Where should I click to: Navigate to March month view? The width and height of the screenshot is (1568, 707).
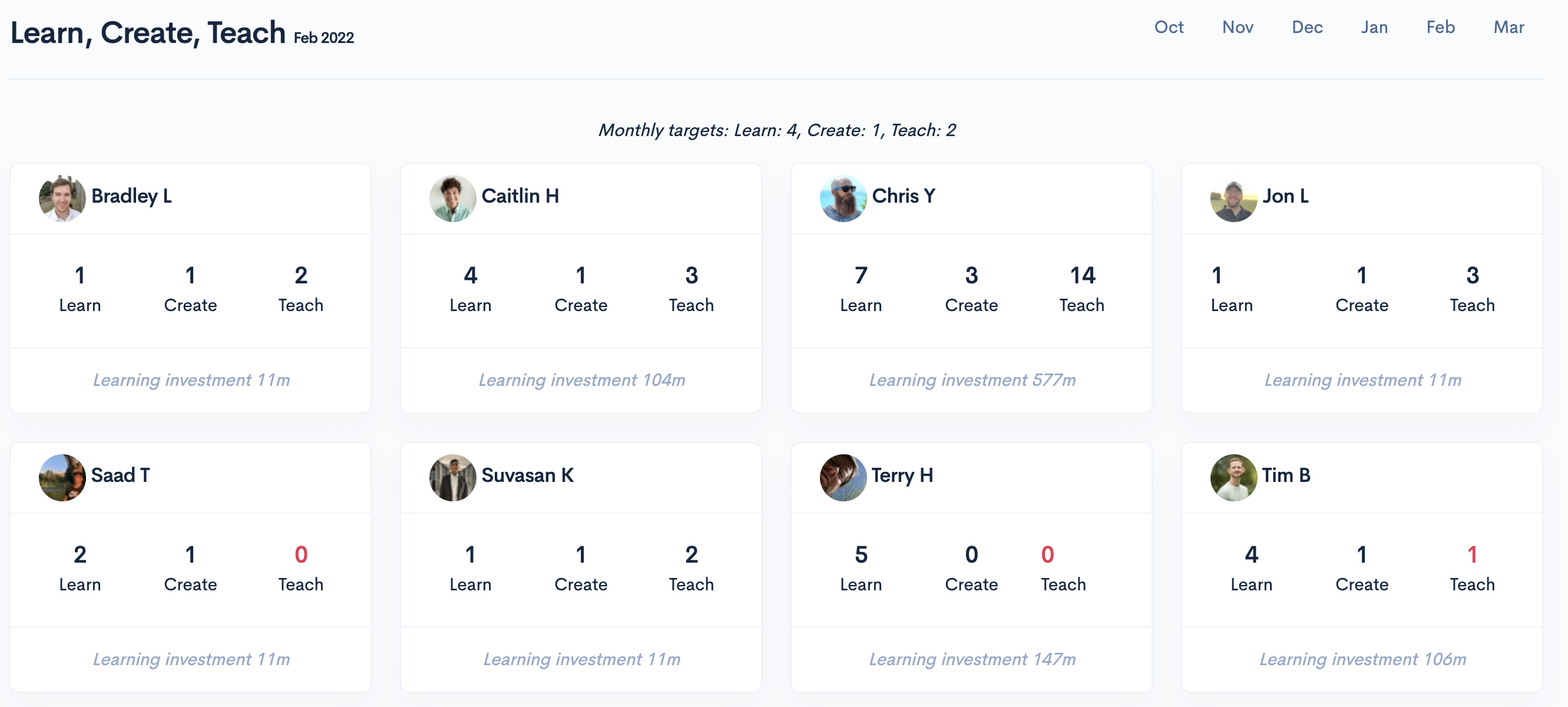pyautogui.click(x=1509, y=28)
